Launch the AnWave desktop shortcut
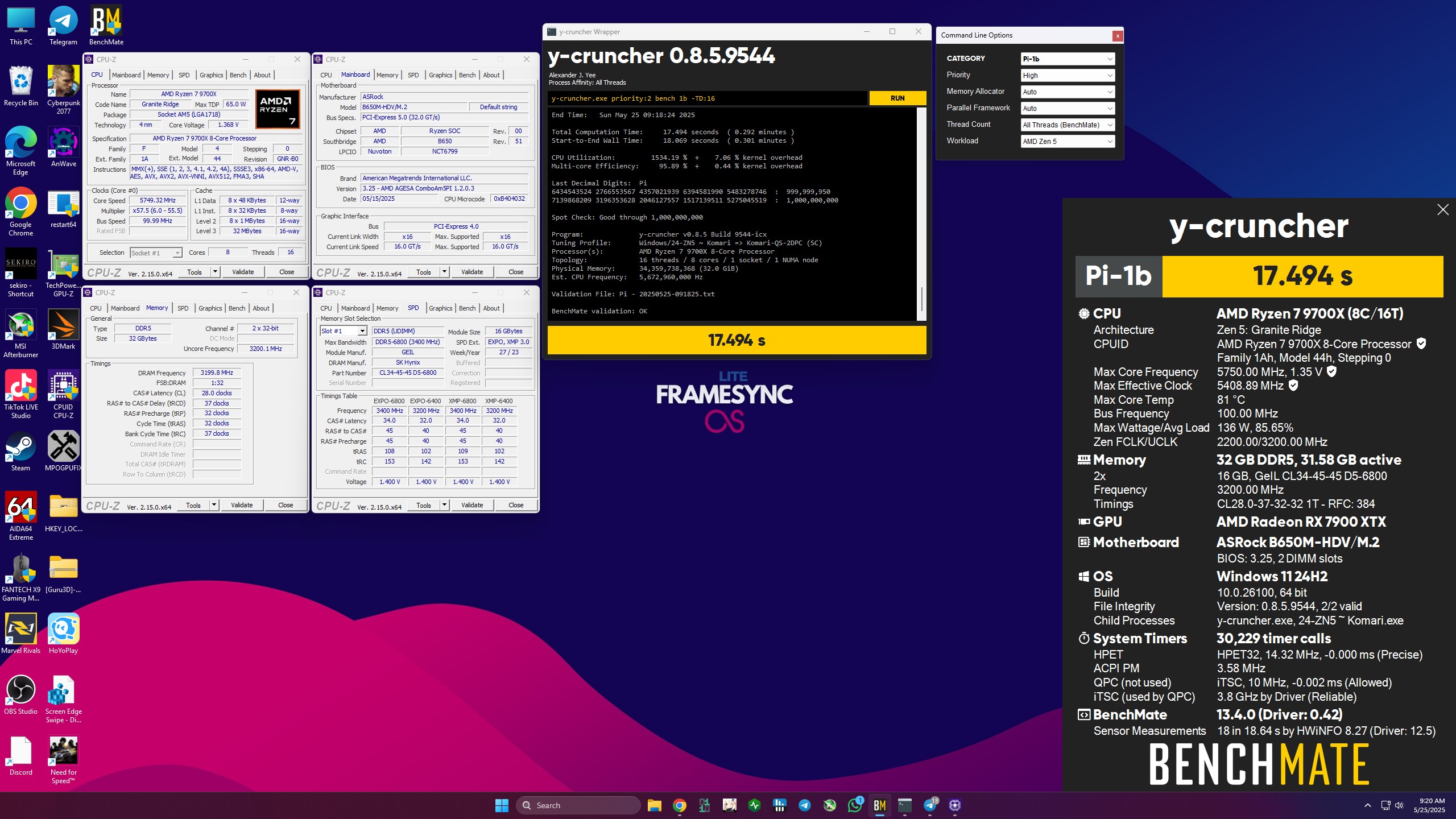The height and width of the screenshot is (819, 1456). pyautogui.click(x=63, y=147)
